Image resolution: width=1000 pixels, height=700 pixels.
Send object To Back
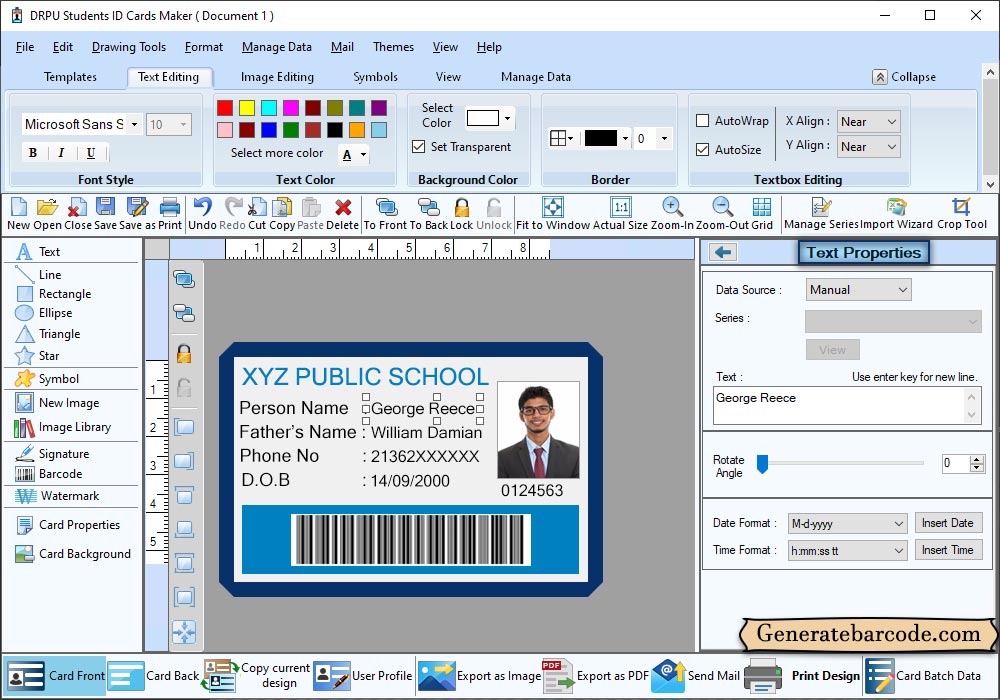tap(429, 214)
